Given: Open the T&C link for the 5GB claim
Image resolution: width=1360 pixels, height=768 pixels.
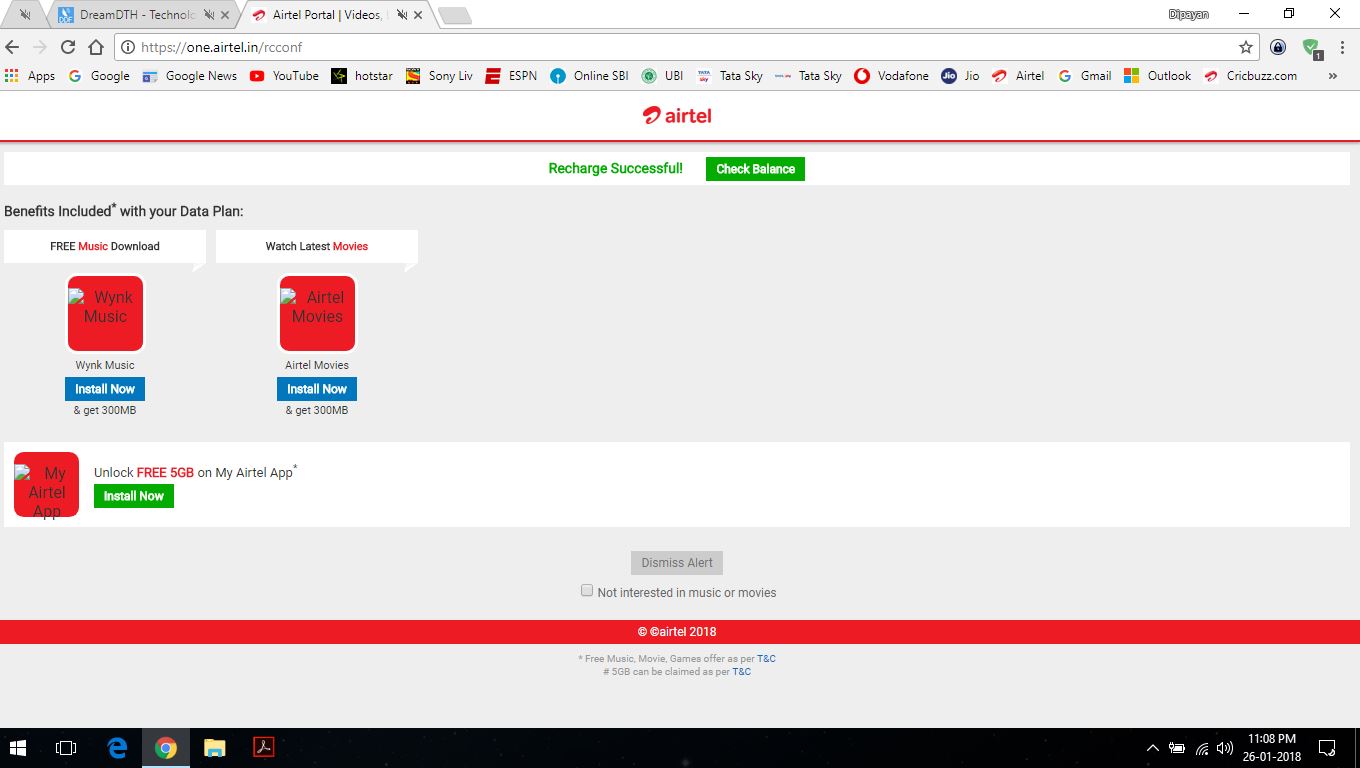Looking at the screenshot, I should coord(742,672).
